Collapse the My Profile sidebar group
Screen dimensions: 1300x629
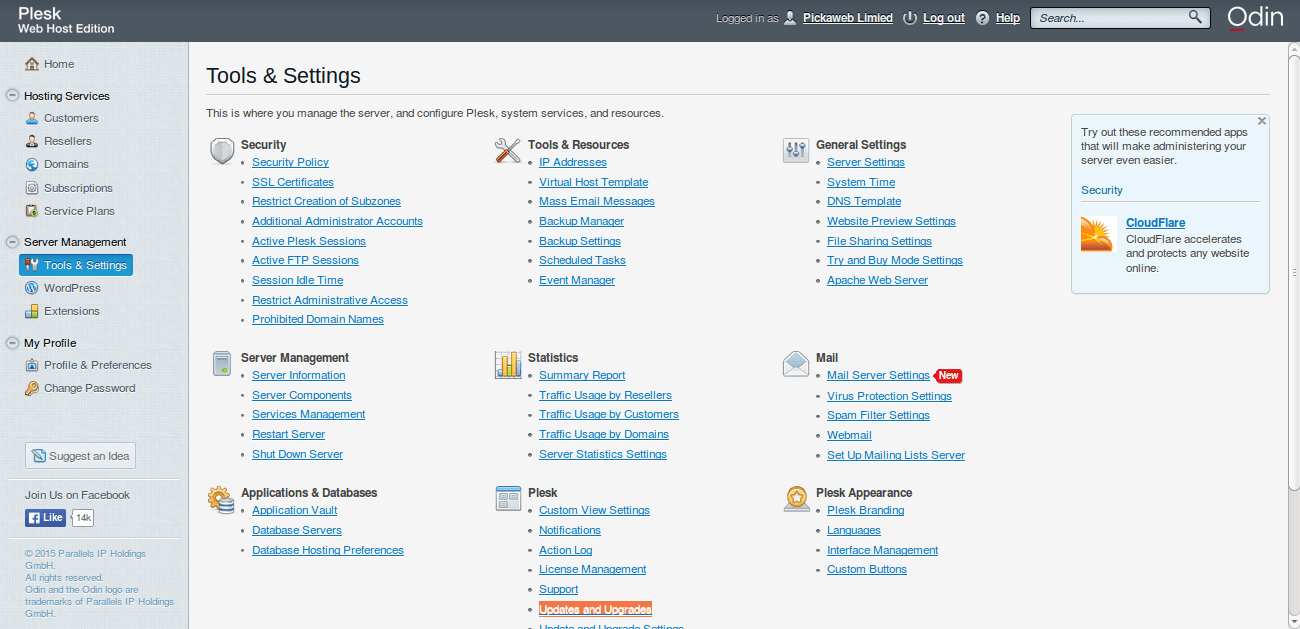coord(13,343)
